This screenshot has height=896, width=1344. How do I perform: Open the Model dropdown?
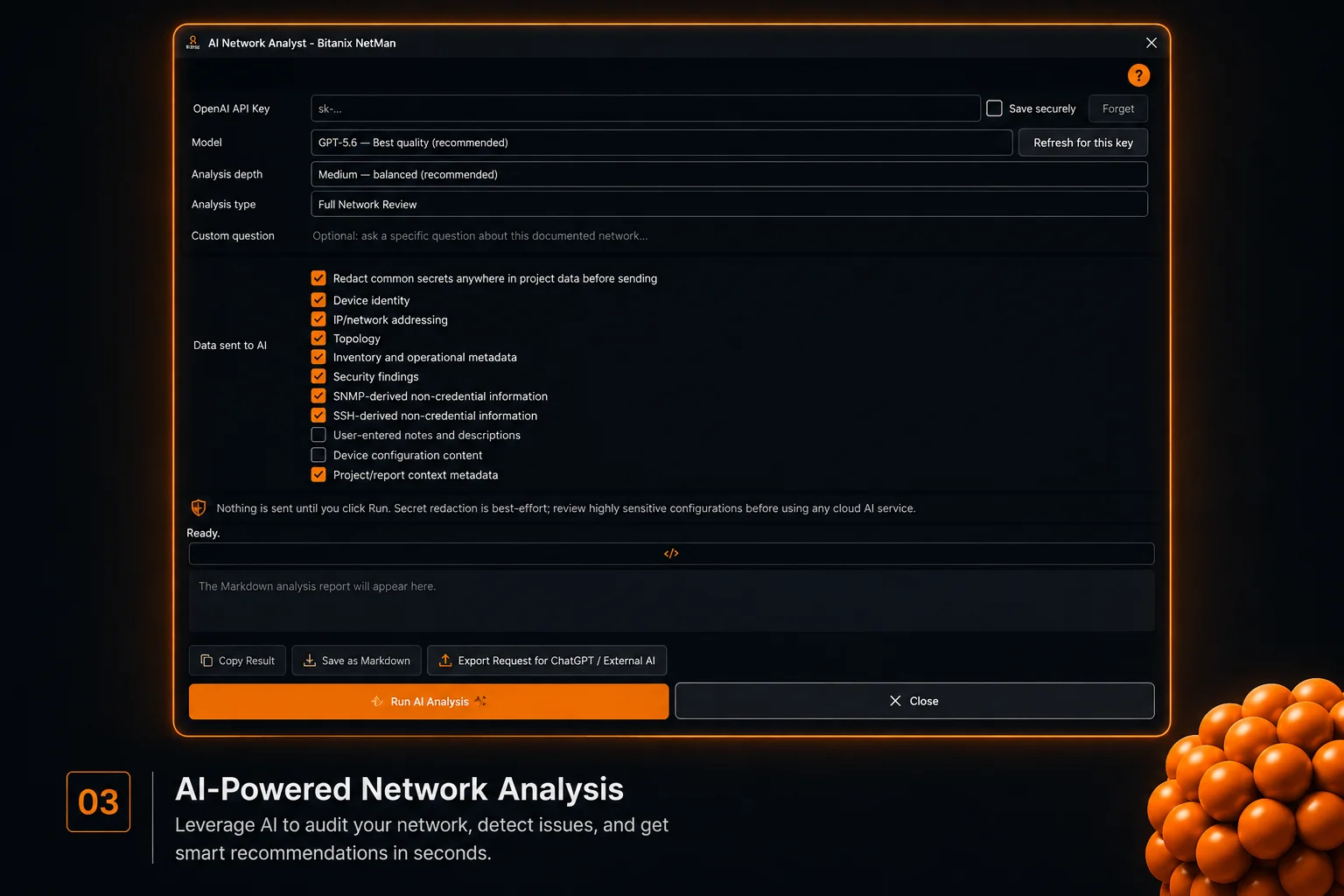click(661, 143)
